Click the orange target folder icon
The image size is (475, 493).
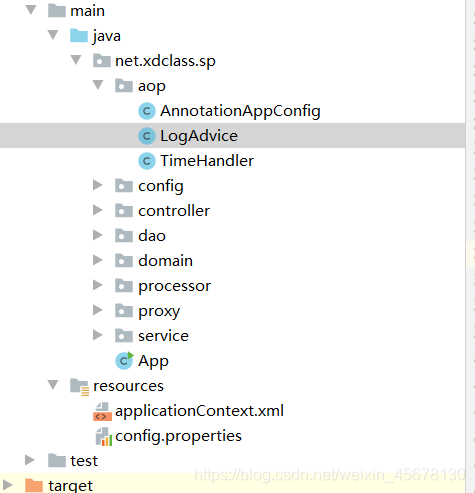pyautogui.click(x=34, y=486)
